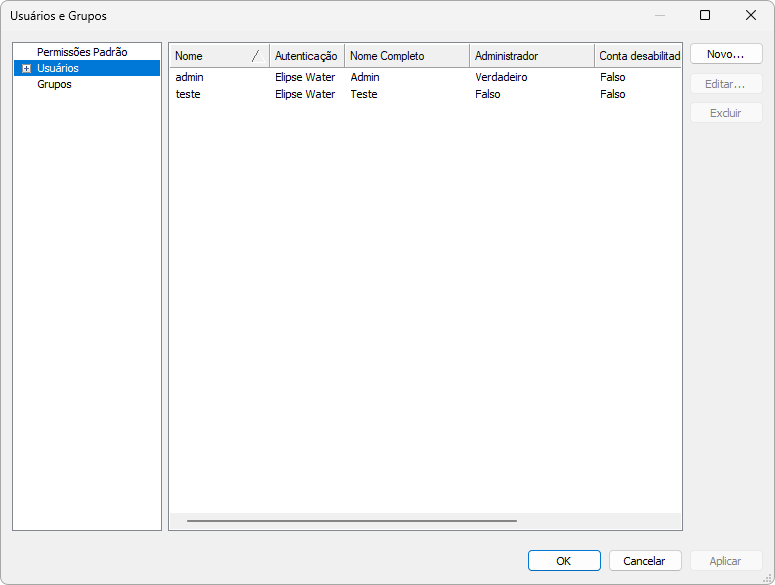Click the Novo... button
The height and width of the screenshot is (585, 775).
[x=725, y=54]
